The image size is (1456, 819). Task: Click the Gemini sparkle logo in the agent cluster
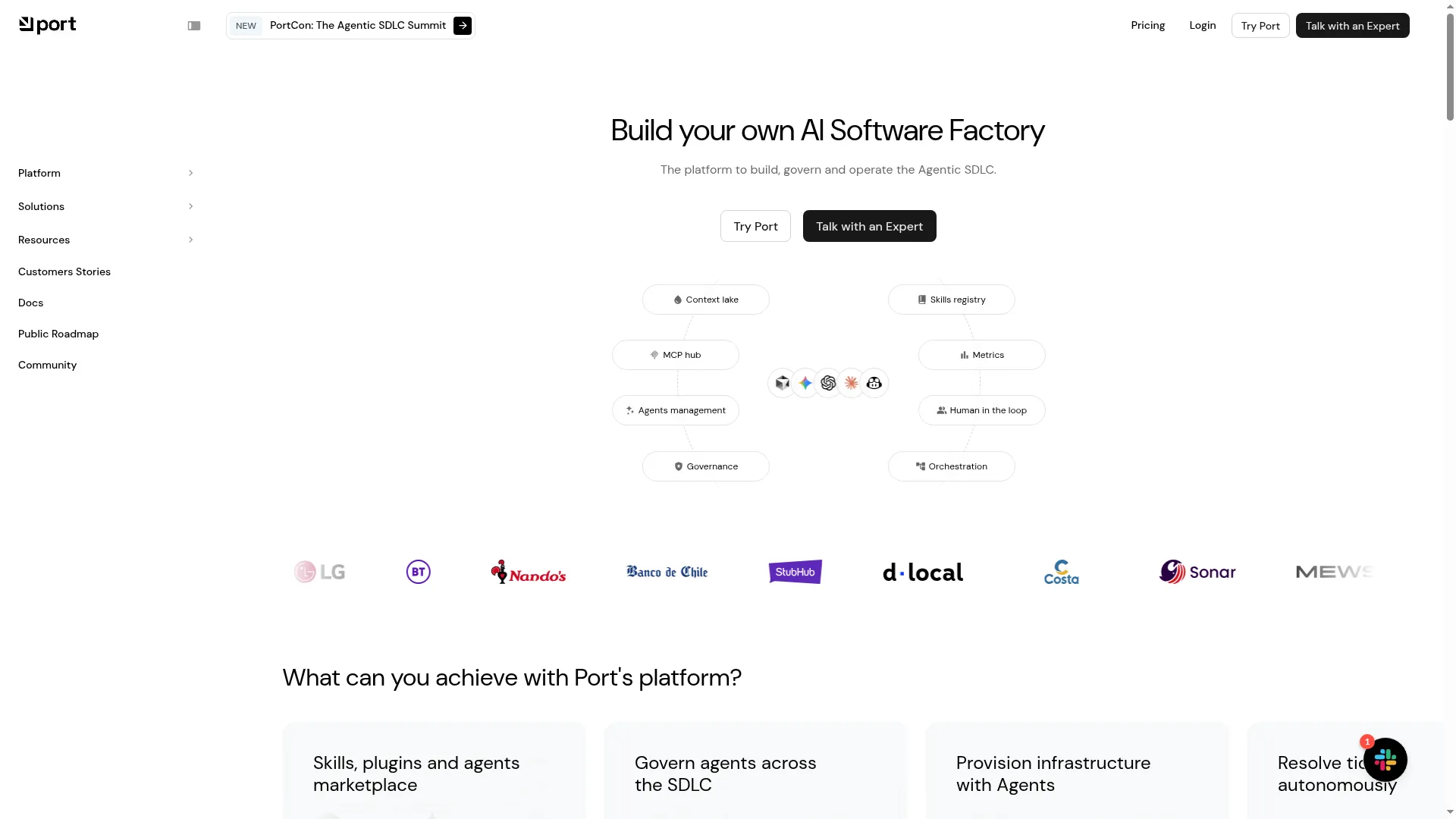[805, 384]
